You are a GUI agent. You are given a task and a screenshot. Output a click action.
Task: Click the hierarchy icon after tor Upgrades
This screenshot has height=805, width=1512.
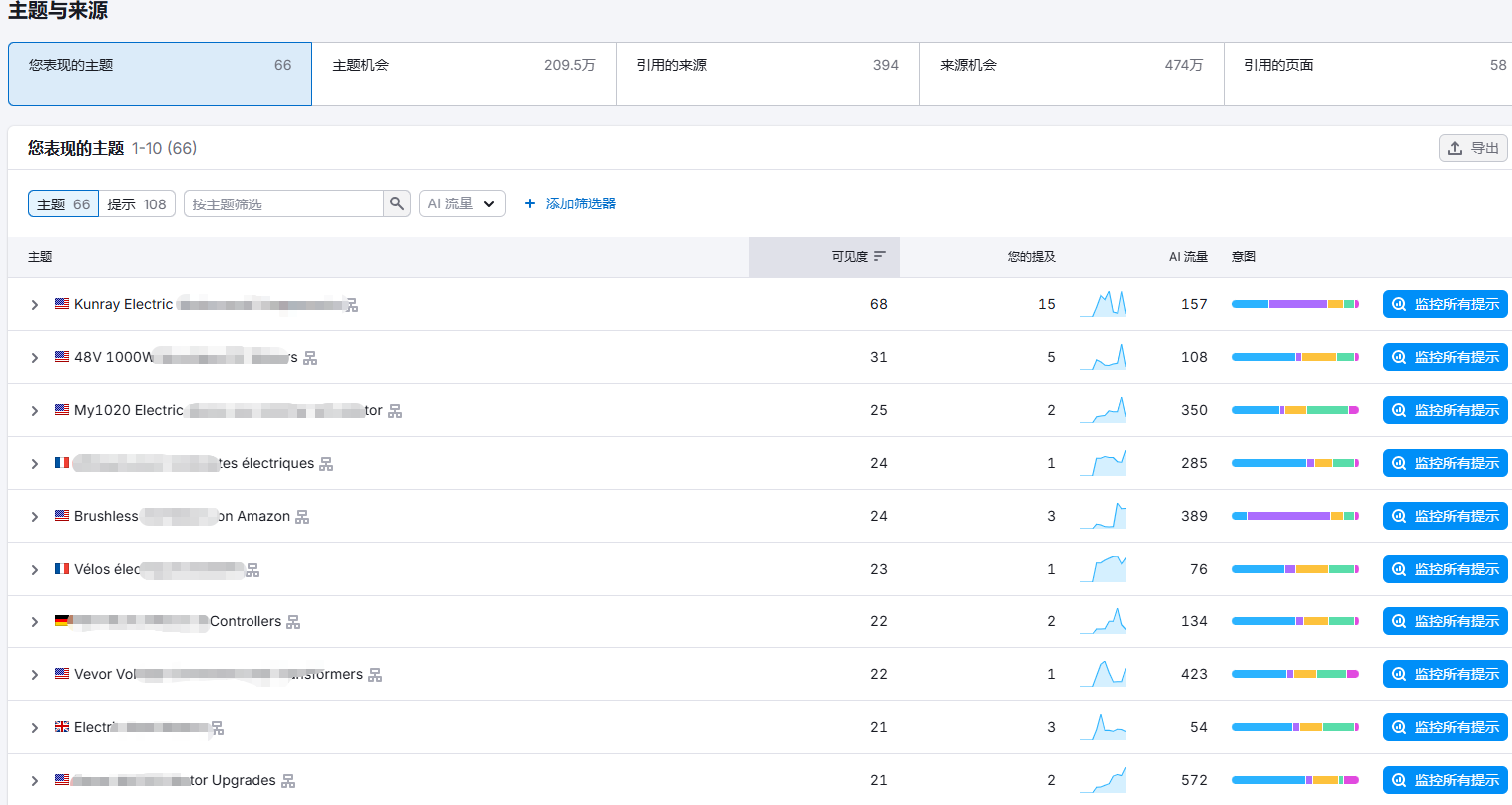[288, 781]
